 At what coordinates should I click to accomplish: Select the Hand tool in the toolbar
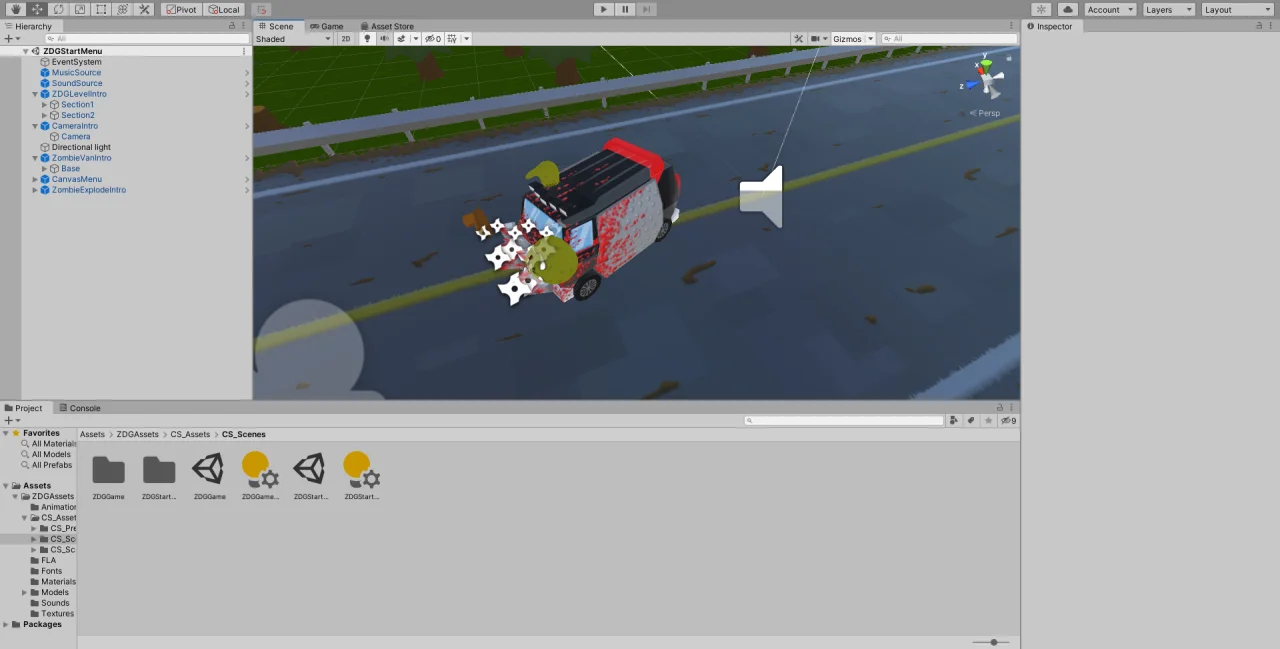click(15, 9)
